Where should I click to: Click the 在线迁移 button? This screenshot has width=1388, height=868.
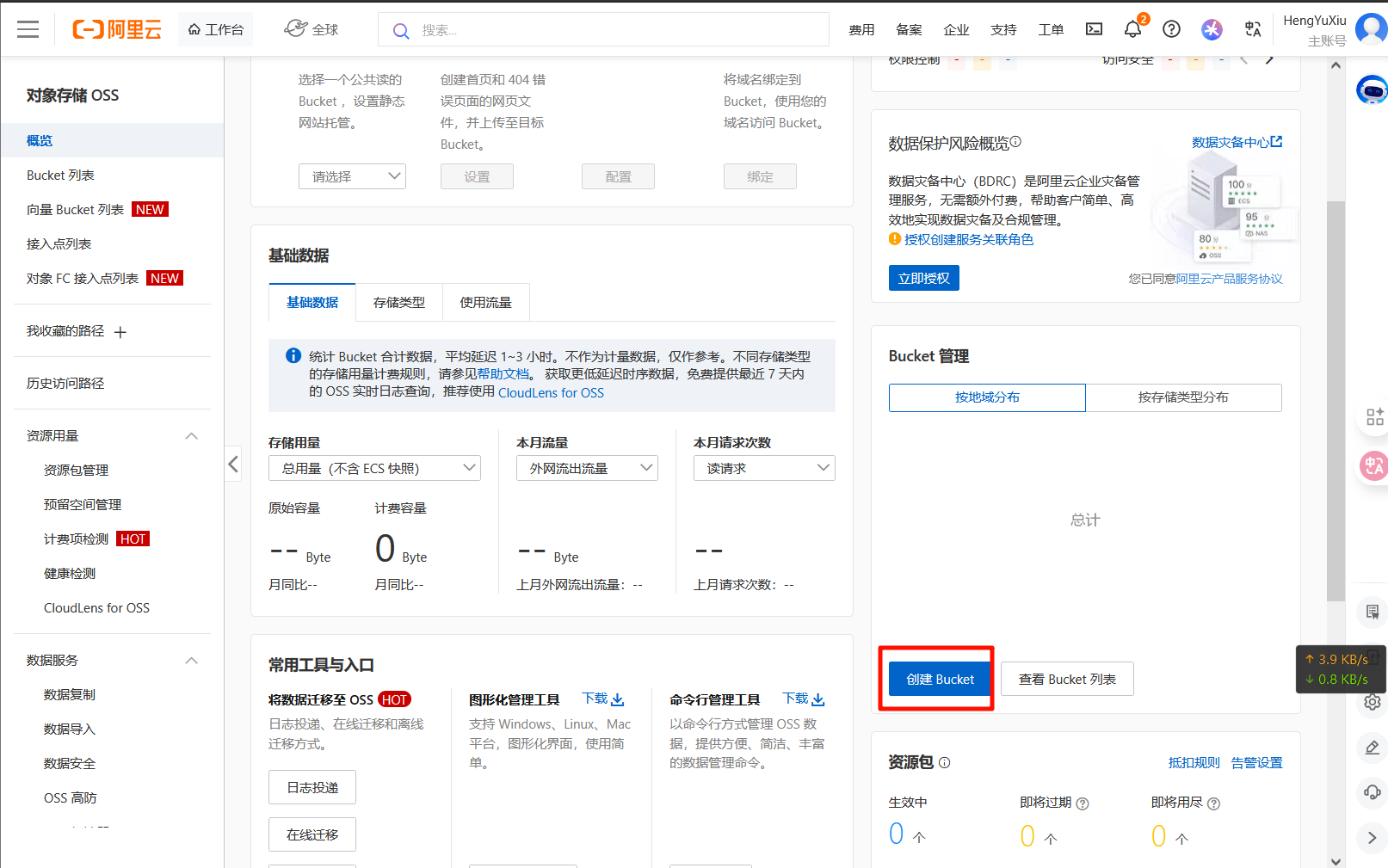pyautogui.click(x=312, y=834)
